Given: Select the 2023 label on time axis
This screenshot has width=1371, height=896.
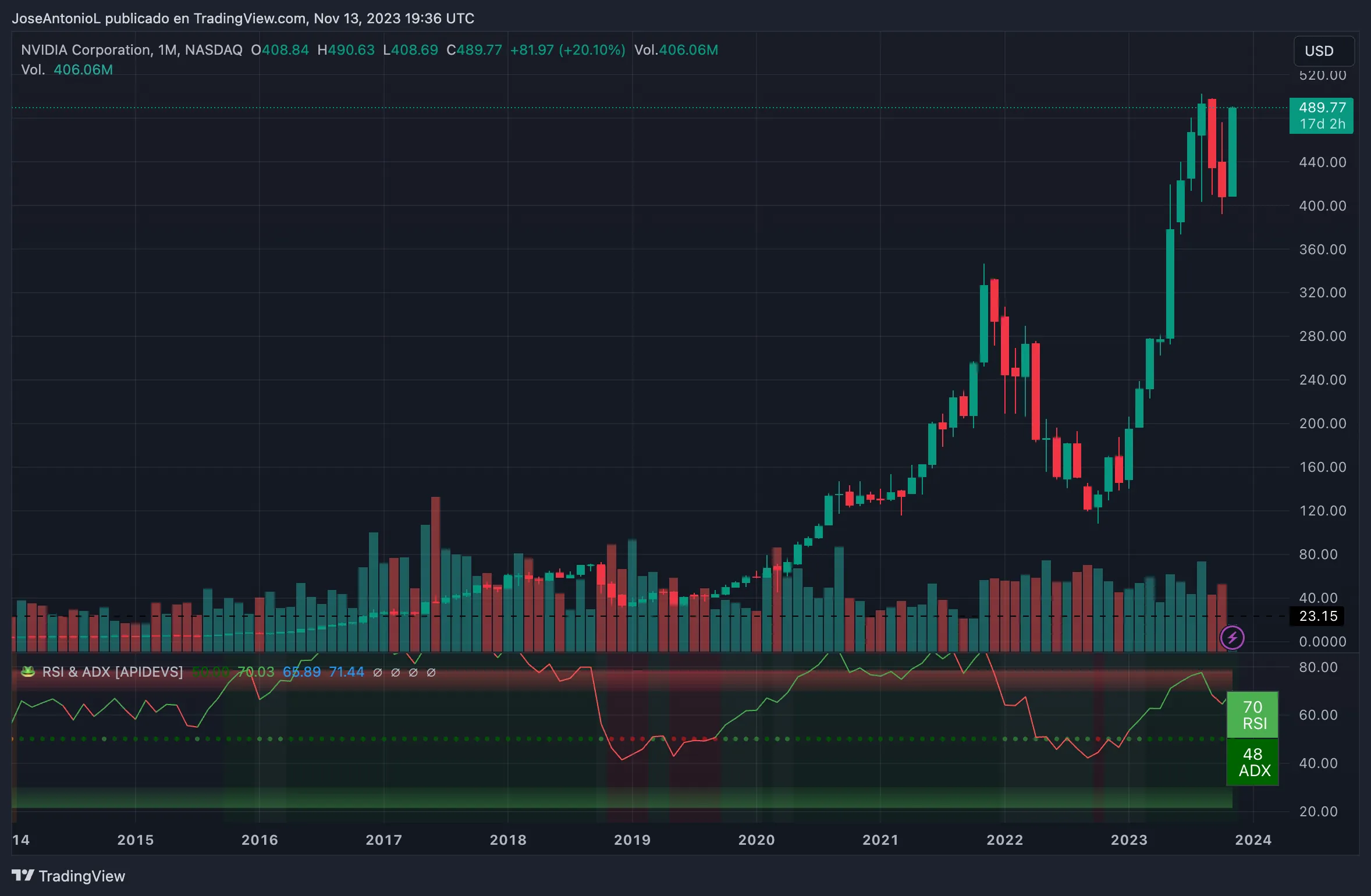Looking at the screenshot, I should coord(1128,840).
